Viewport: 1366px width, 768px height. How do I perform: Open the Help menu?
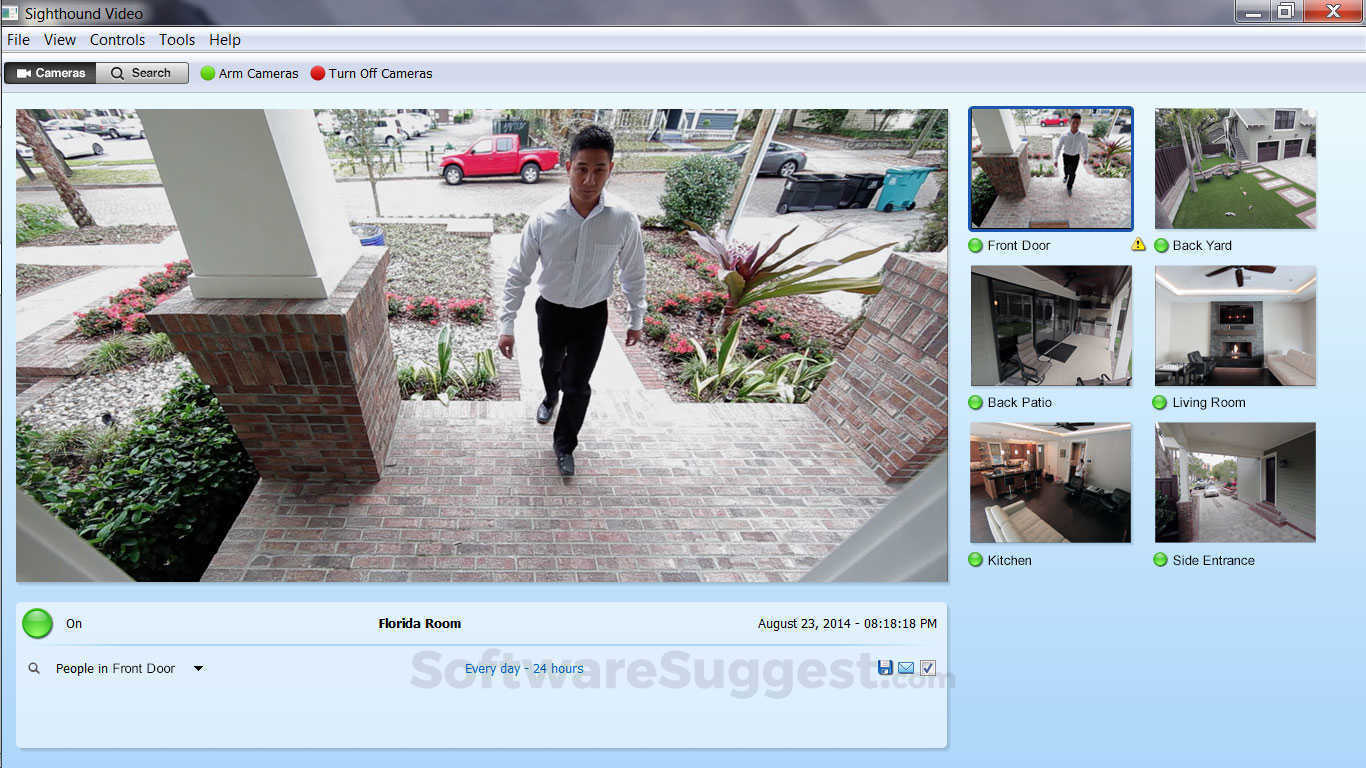(x=225, y=40)
